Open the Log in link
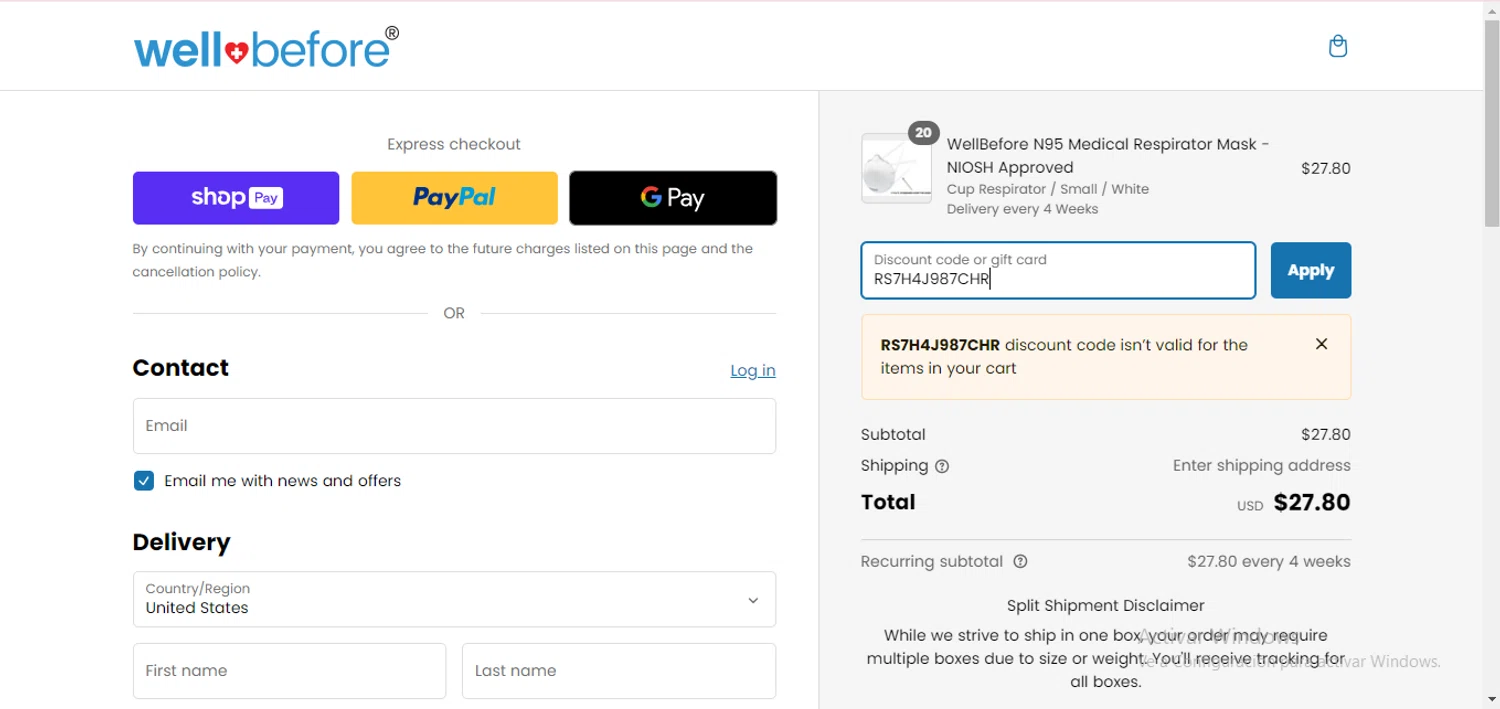The height and width of the screenshot is (709, 1500). pos(753,370)
